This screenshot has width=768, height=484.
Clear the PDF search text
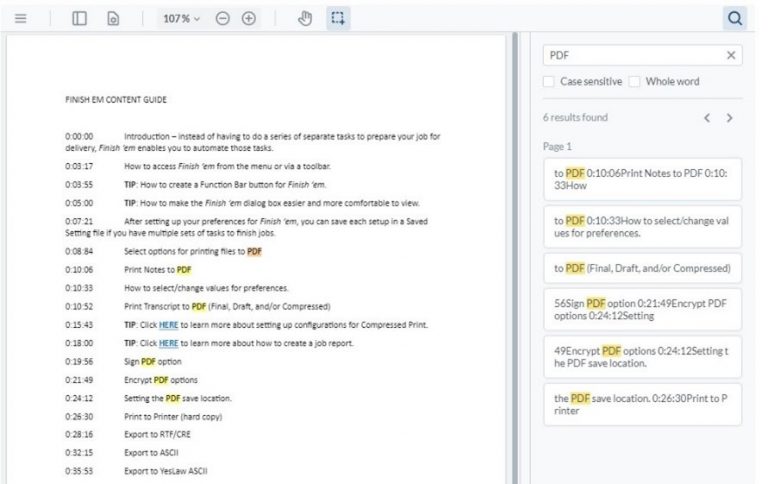point(730,55)
